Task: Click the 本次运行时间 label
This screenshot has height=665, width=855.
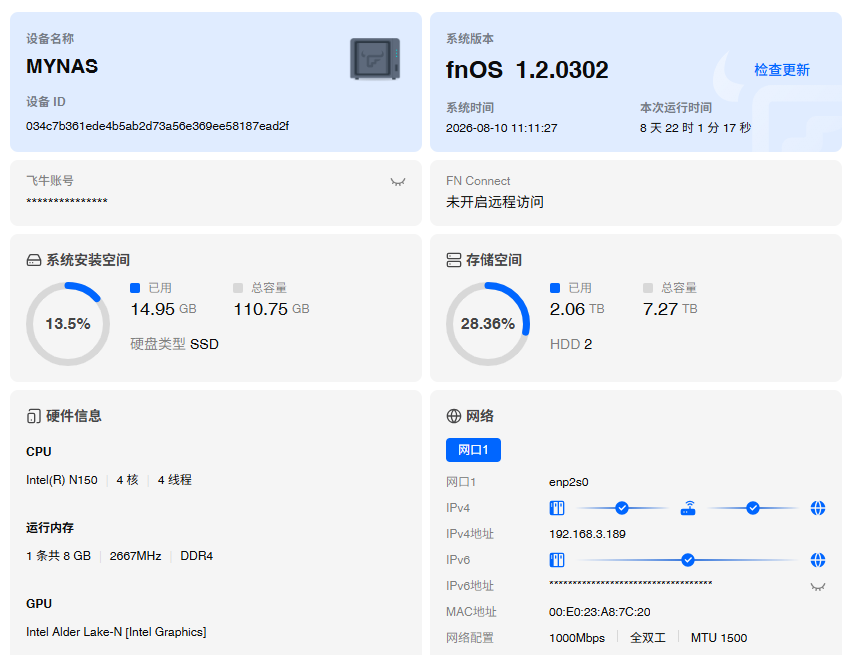Action: pos(676,108)
